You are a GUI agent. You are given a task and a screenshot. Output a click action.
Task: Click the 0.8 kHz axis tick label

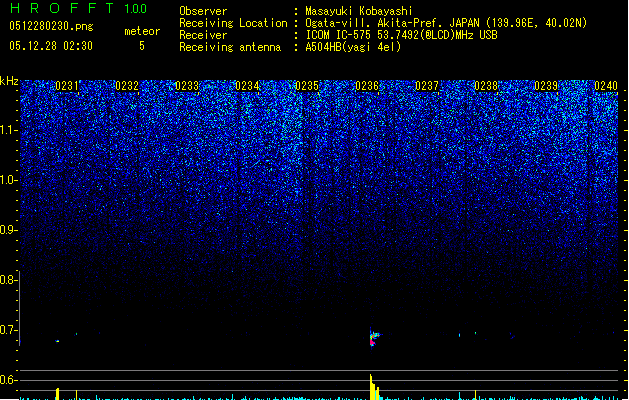[8, 280]
